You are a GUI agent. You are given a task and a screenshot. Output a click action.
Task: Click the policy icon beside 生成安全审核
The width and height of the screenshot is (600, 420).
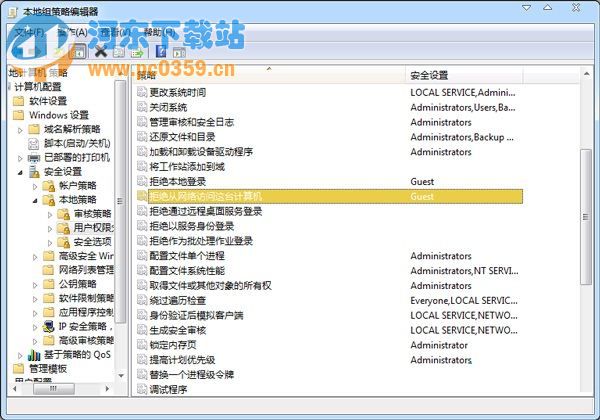pos(142,330)
